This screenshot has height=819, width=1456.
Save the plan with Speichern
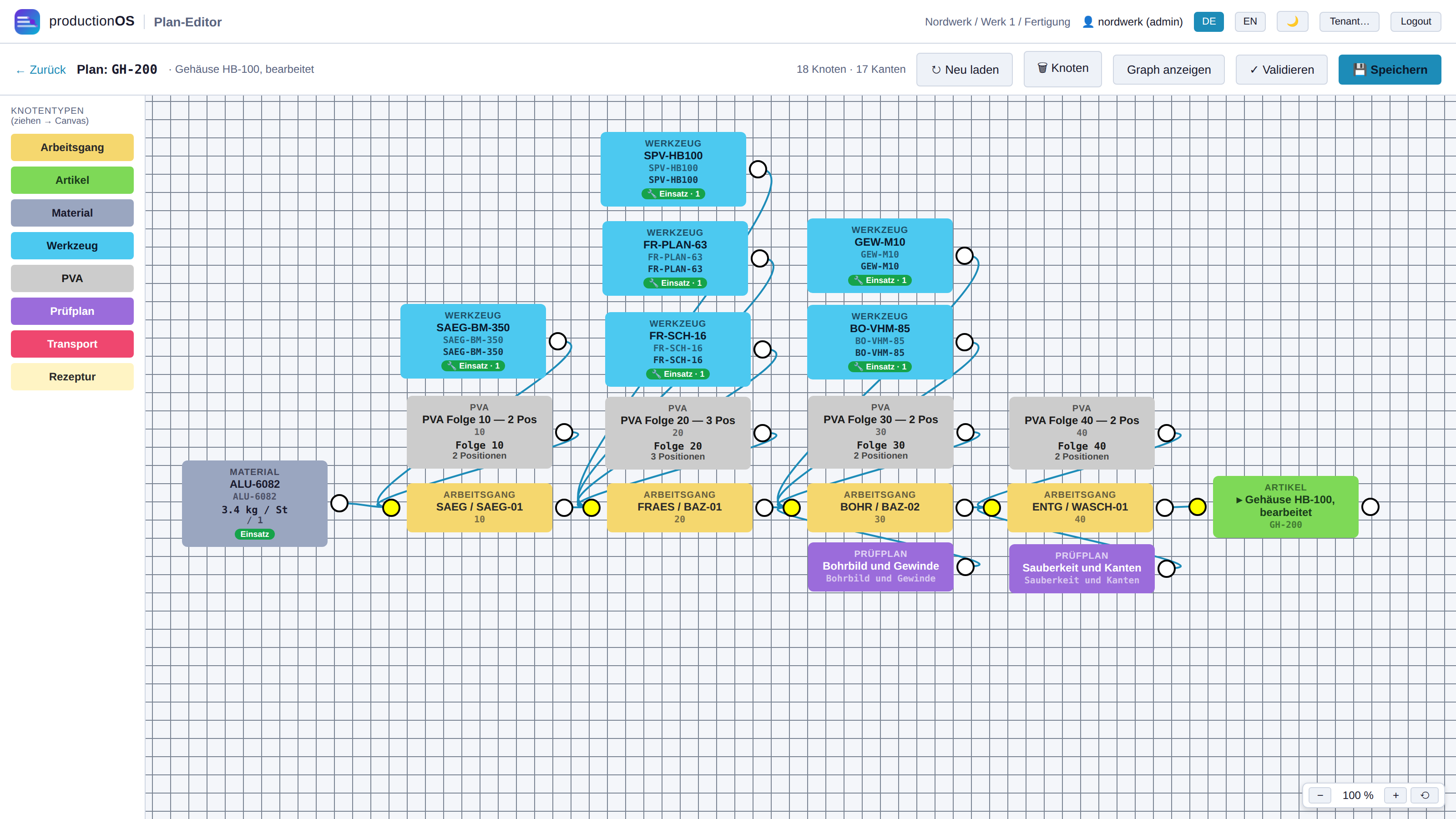pos(1389,70)
